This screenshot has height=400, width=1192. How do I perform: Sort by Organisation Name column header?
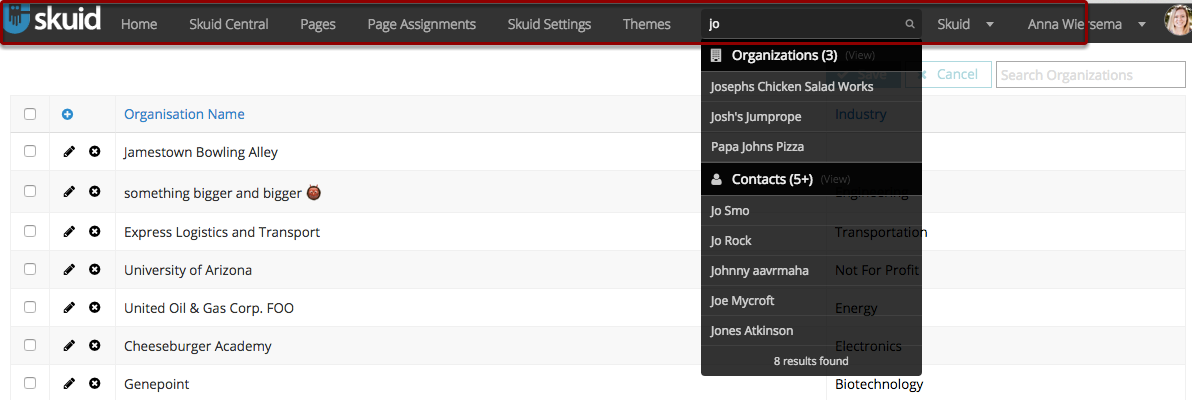184,114
